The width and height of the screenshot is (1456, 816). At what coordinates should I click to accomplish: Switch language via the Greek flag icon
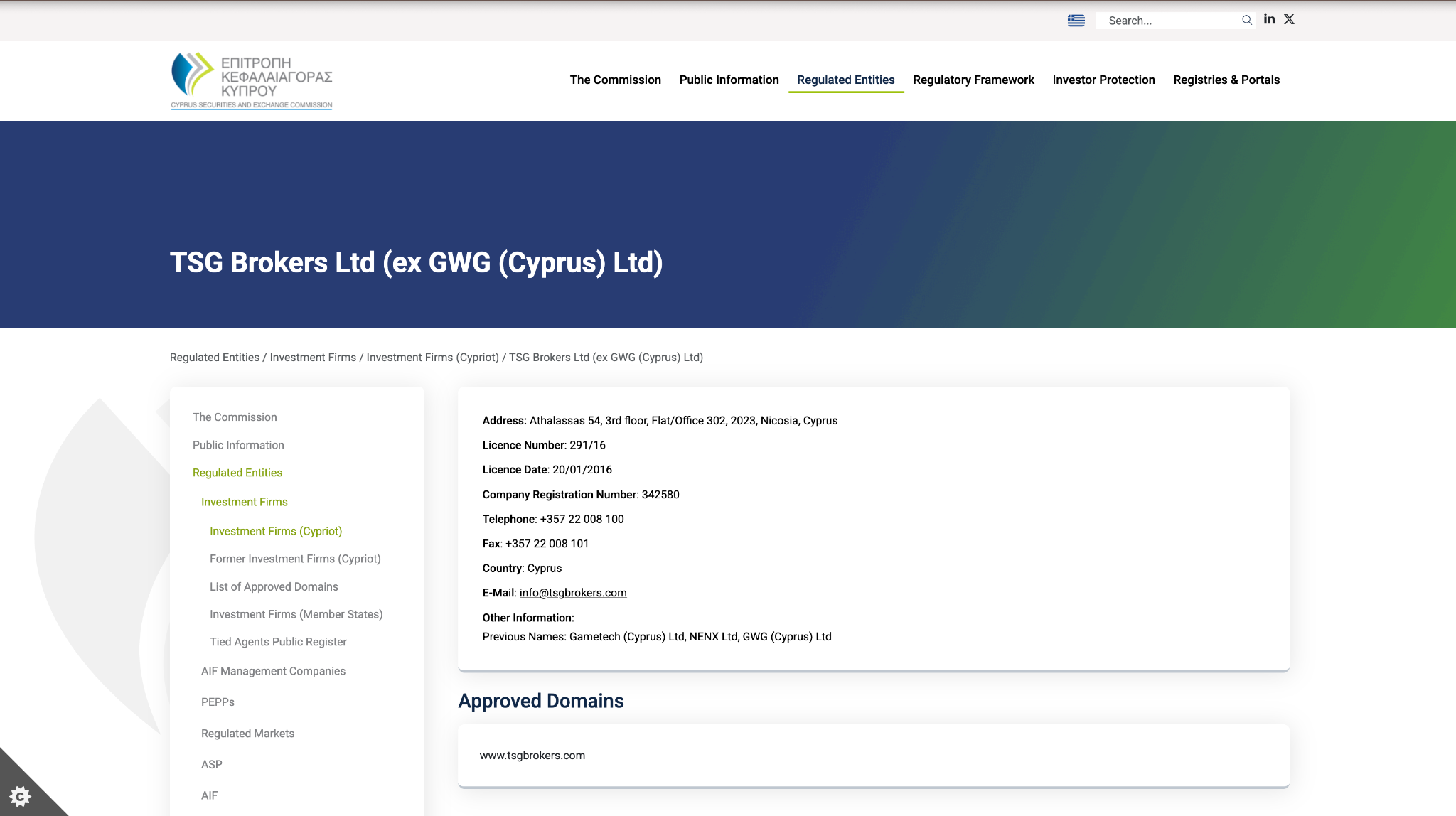[1076, 21]
